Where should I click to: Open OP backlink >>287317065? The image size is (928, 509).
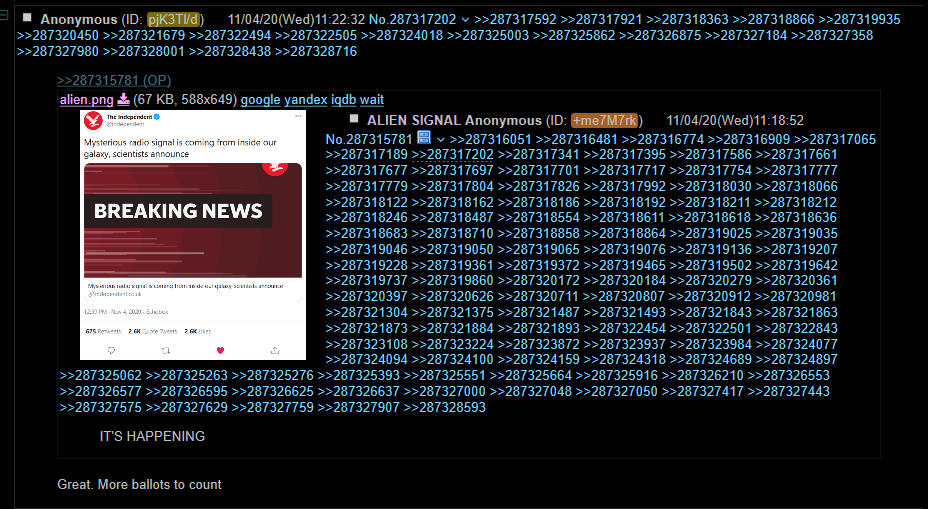tap(834, 140)
